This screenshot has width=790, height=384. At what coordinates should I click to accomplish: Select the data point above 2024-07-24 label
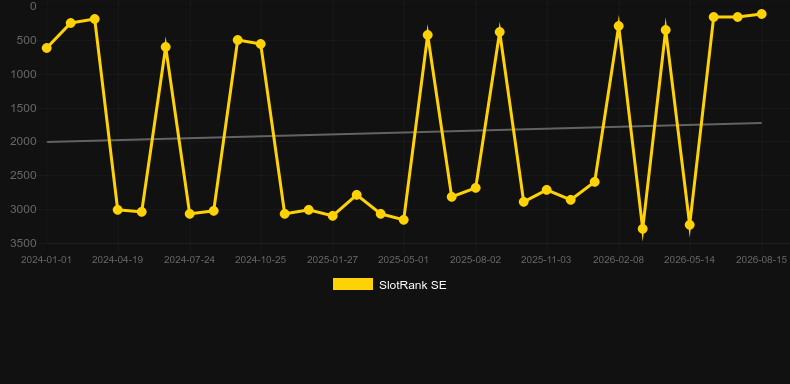189,214
